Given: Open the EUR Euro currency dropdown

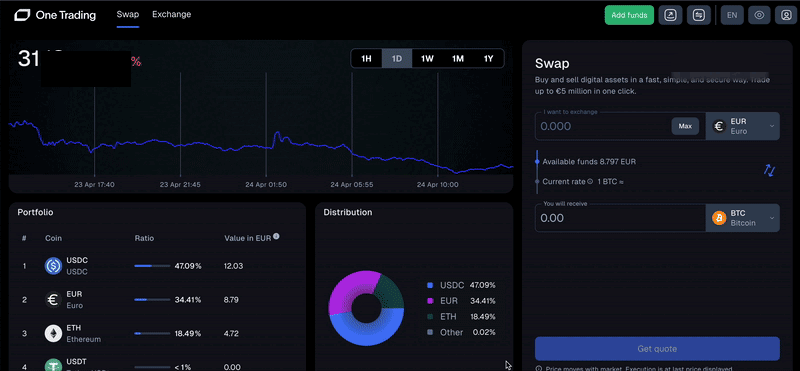Looking at the screenshot, I should pos(742,126).
